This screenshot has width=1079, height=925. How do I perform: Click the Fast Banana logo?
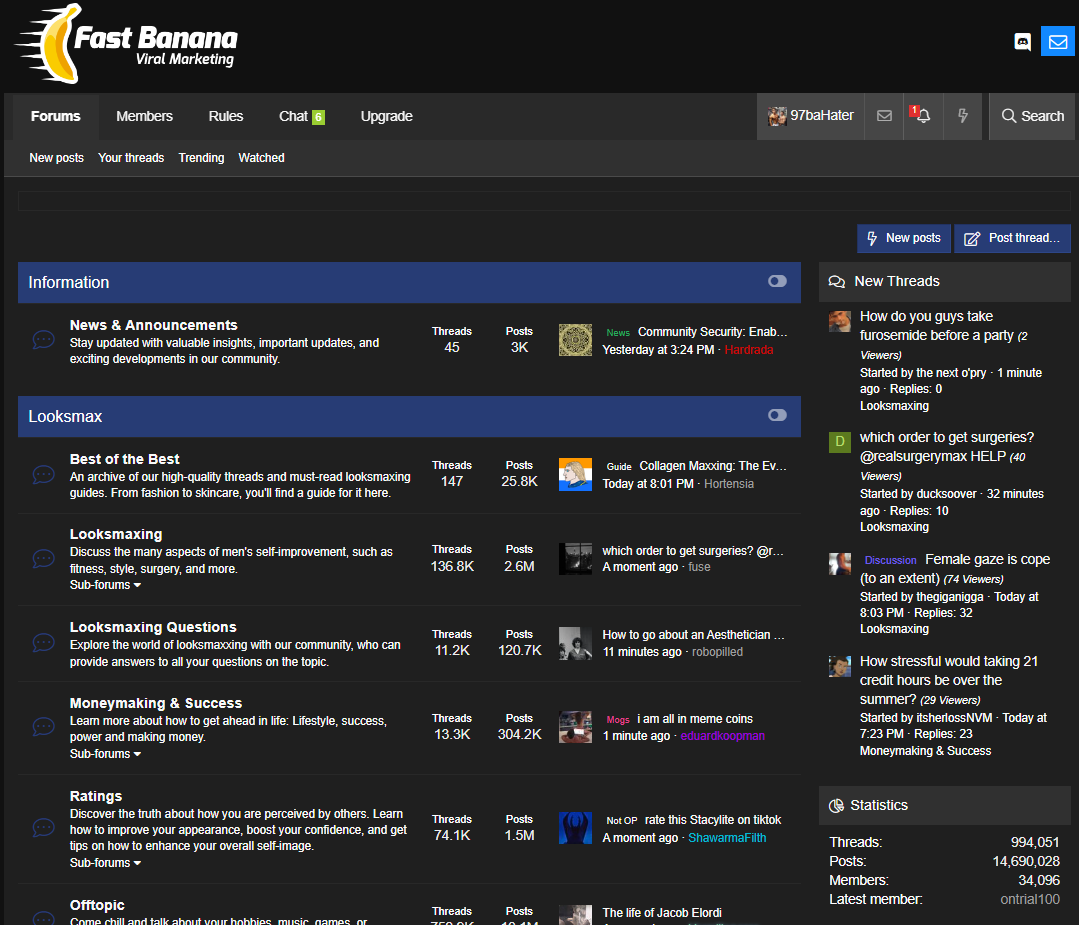pos(126,44)
